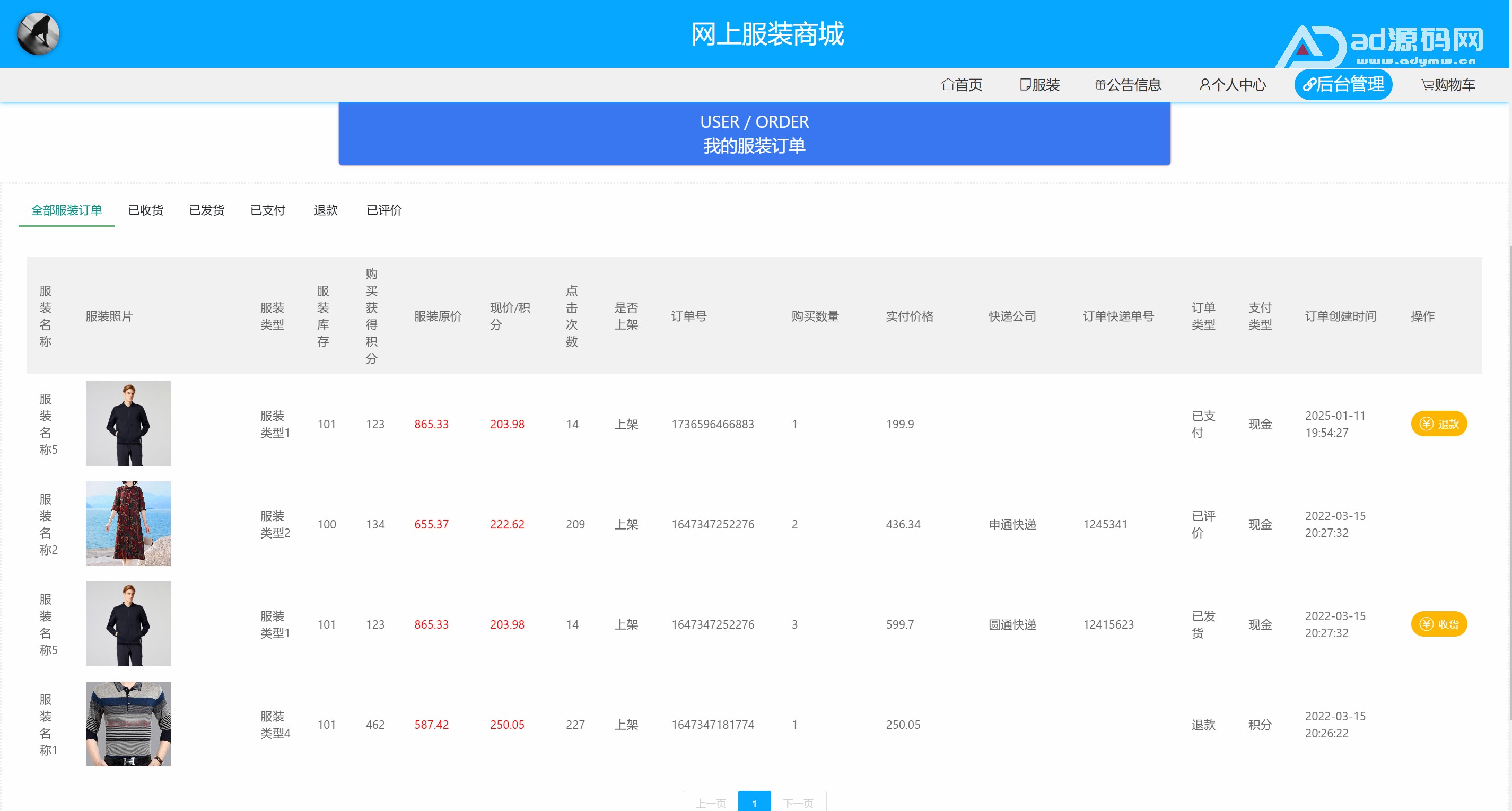This screenshot has height=811, width=1512.
Task: Open the 购物车 shopping cart
Action: point(1447,85)
